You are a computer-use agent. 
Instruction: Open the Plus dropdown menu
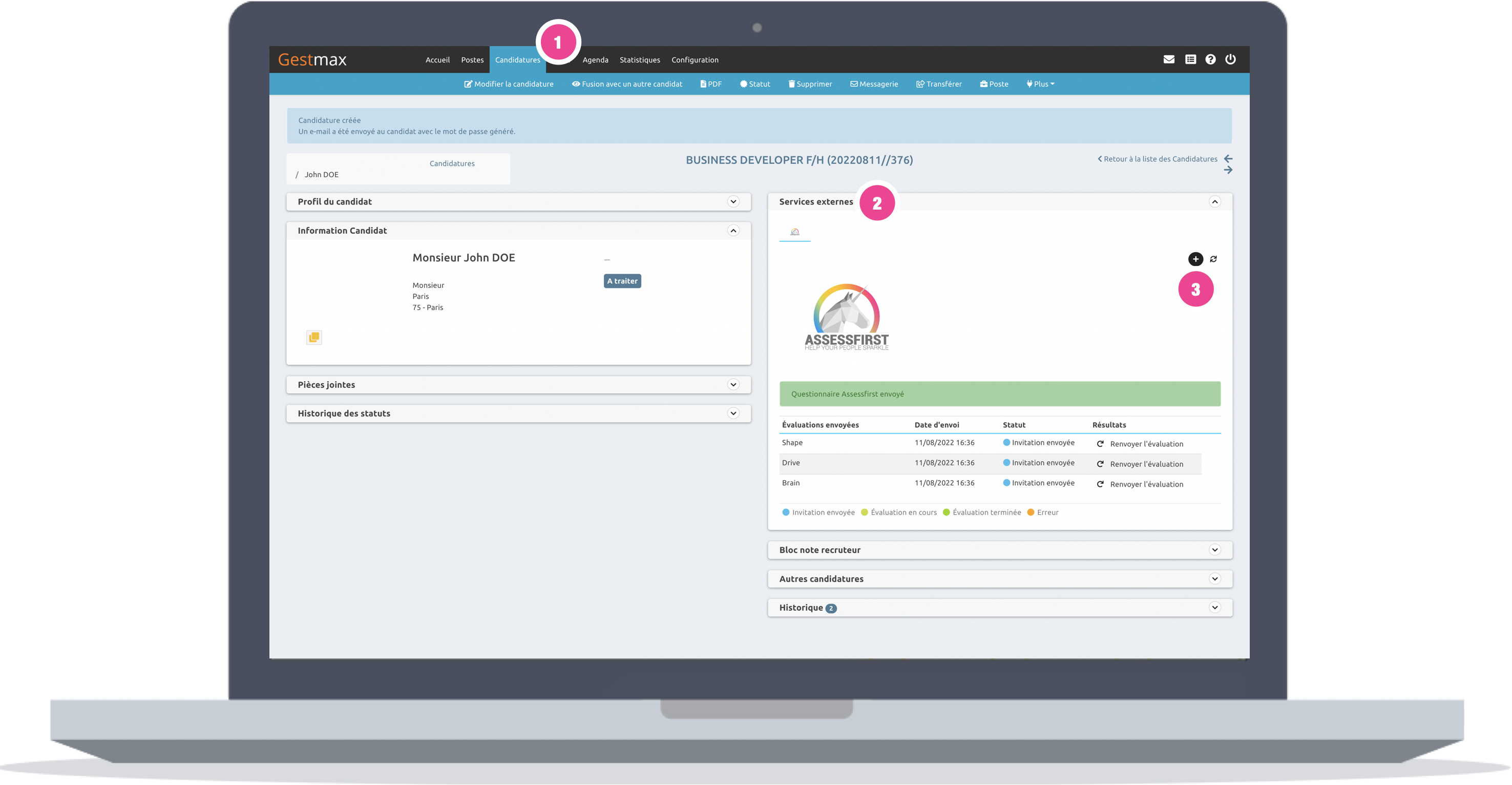click(x=1041, y=84)
